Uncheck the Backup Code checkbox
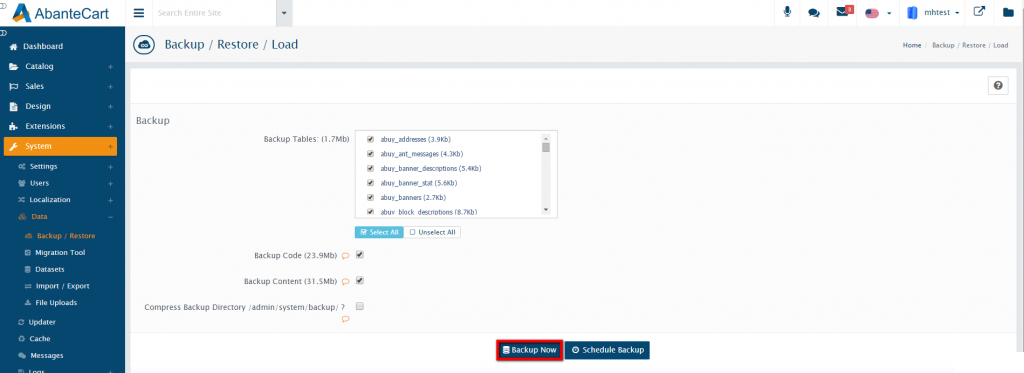The image size is (1024, 373). pos(360,255)
